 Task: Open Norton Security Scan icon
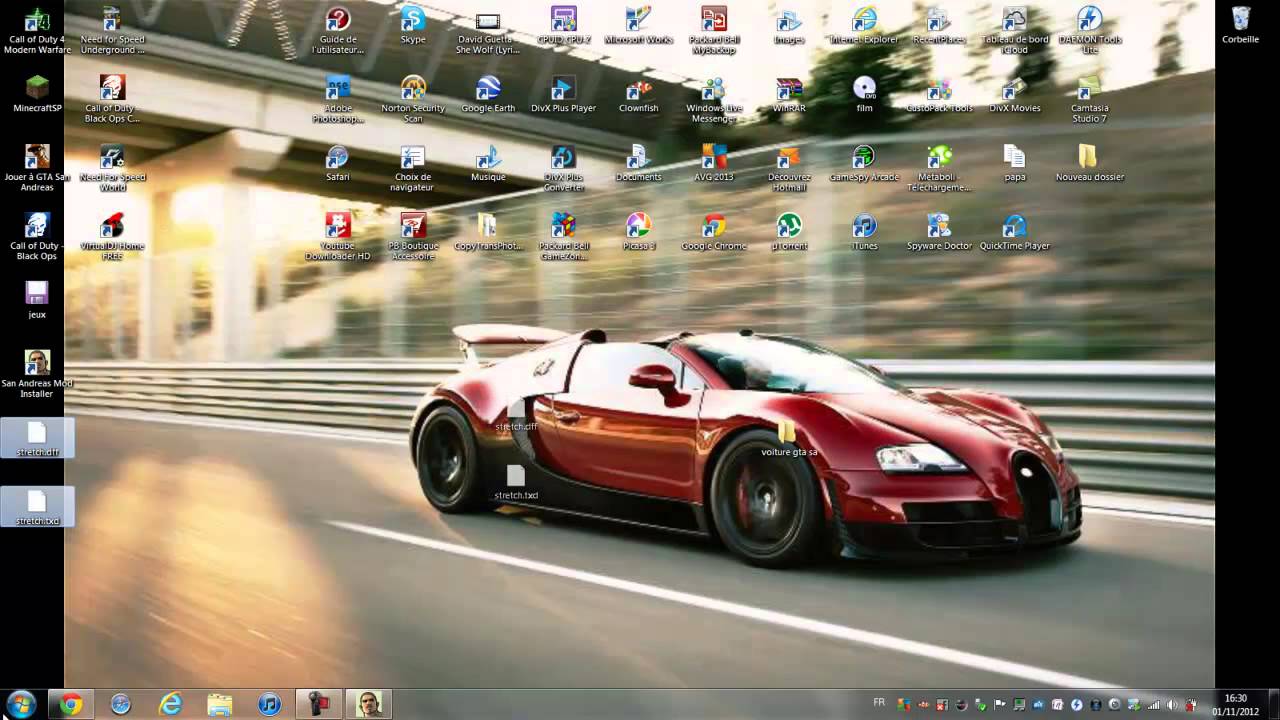pos(413,99)
